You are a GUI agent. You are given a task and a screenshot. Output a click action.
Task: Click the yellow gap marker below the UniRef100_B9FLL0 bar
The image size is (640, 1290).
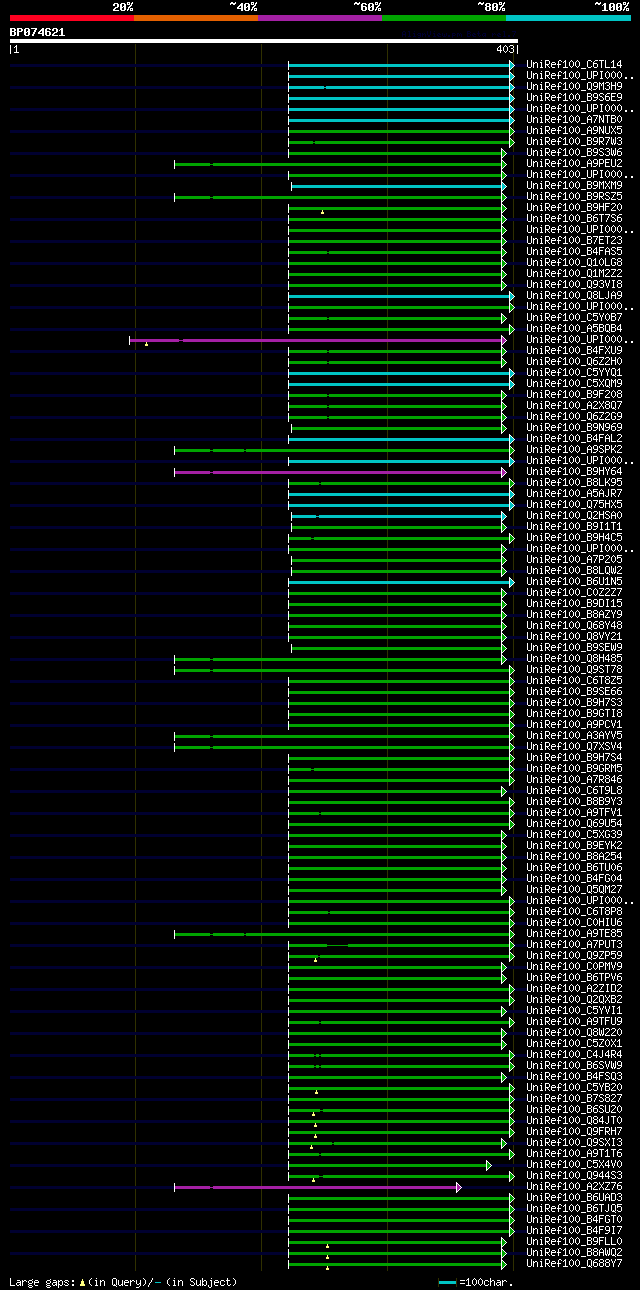[x=327, y=1246]
